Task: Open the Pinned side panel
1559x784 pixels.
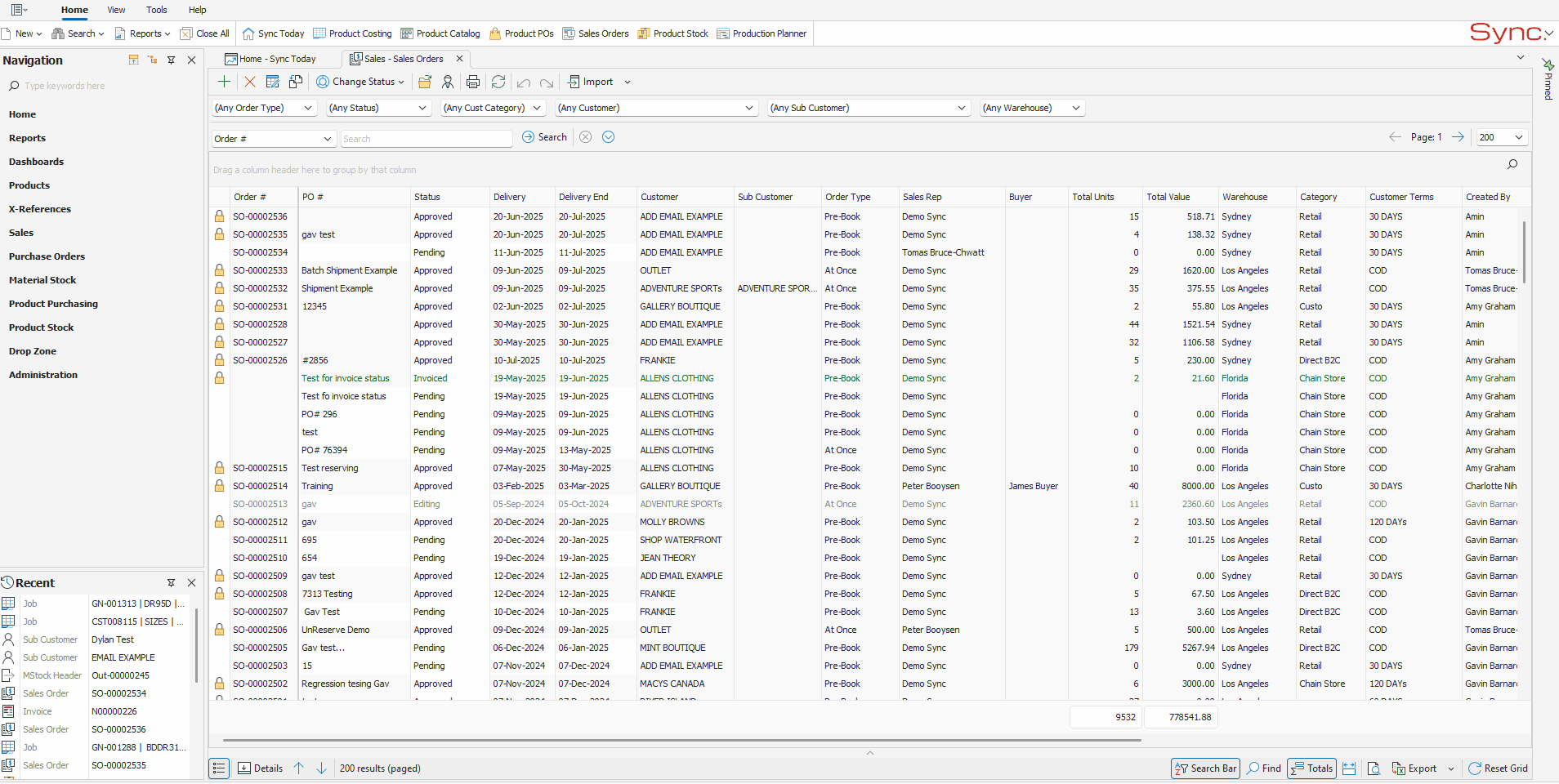Action: tap(1548, 79)
